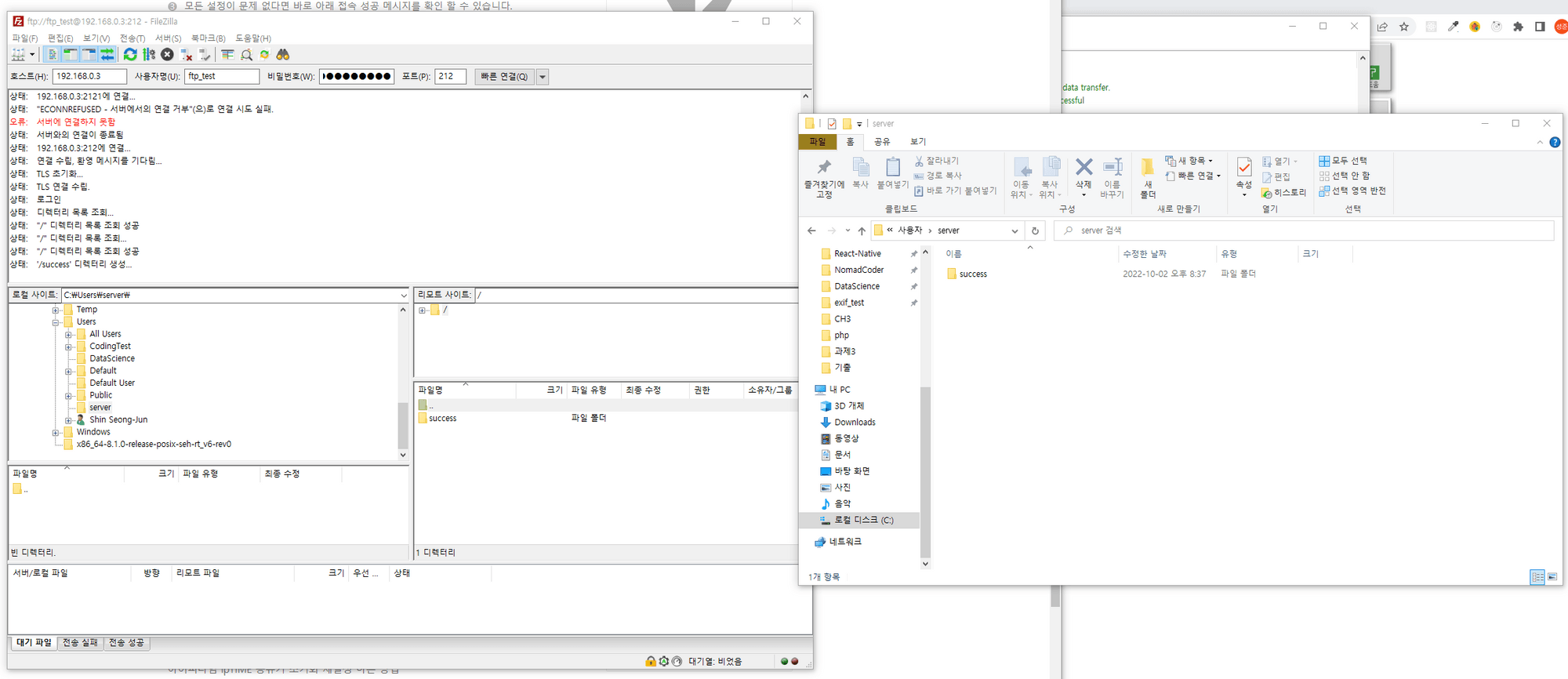Click the 빠른 연결(Q) button
This screenshot has height=679, width=1568.
tap(503, 77)
